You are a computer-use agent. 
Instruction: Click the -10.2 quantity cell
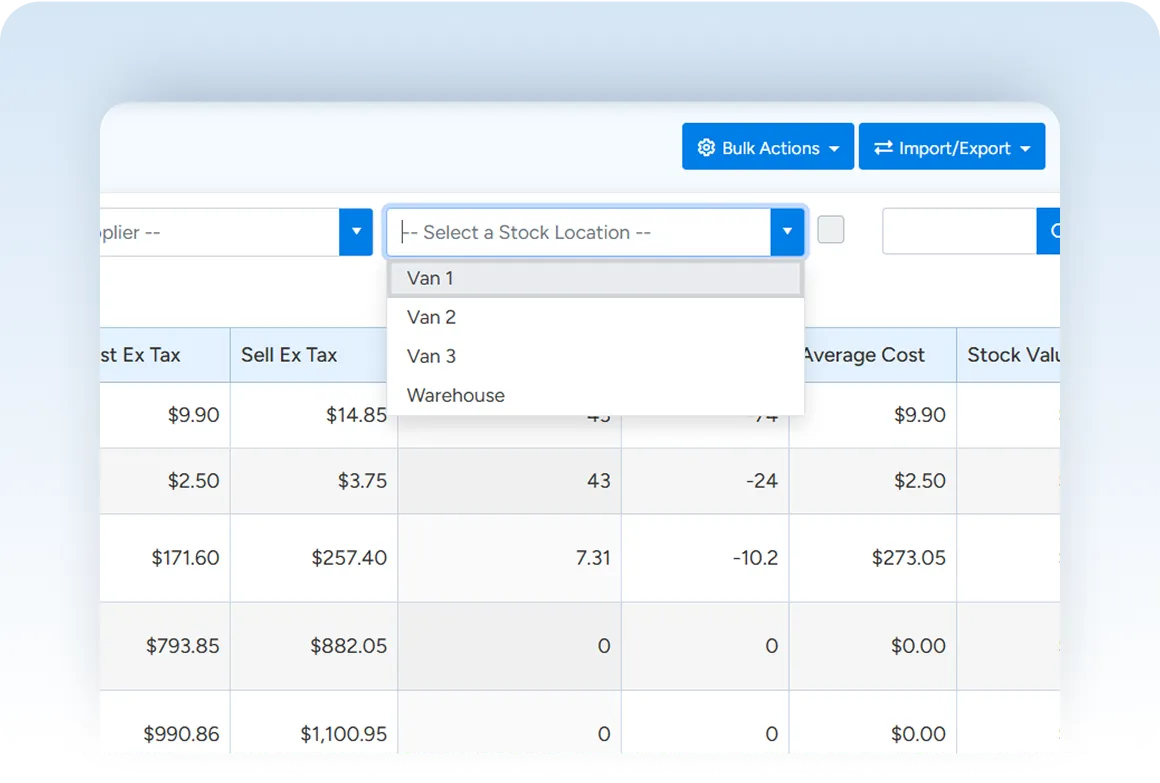click(705, 558)
